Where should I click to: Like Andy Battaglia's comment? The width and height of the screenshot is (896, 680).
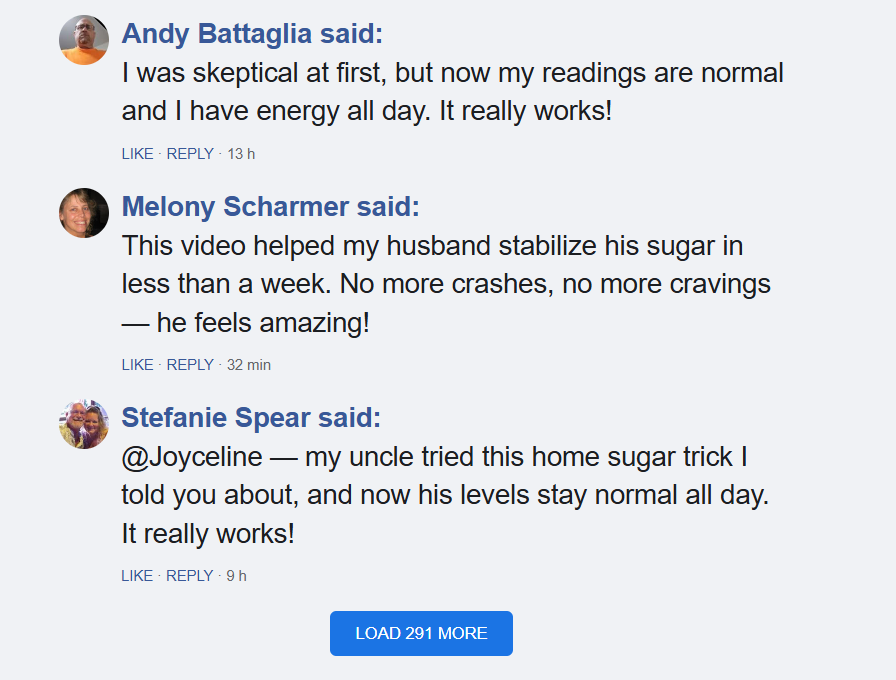(137, 154)
